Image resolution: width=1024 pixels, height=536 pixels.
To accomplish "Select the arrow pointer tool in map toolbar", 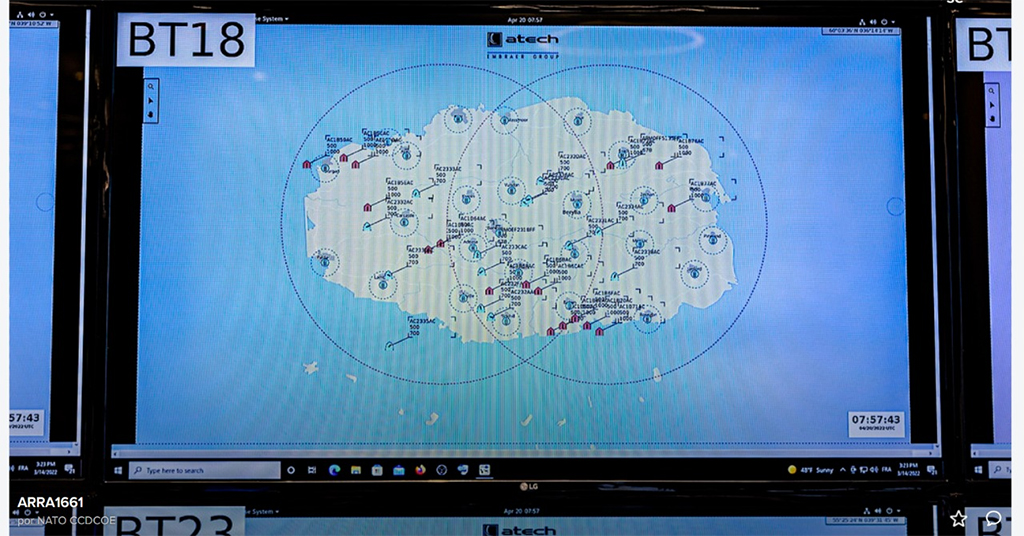I will (x=152, y=101).
